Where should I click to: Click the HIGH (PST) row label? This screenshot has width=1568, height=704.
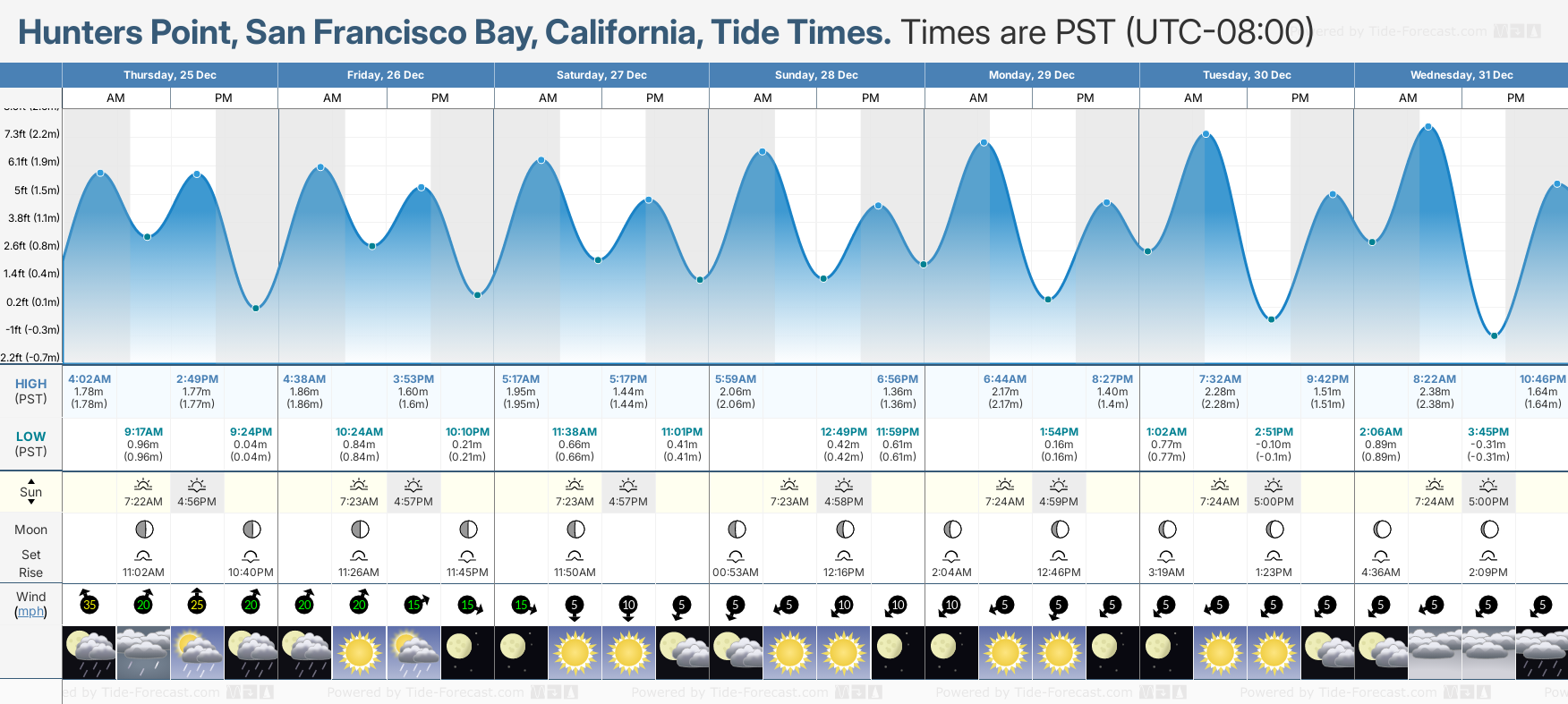click(x=30, y=391)
